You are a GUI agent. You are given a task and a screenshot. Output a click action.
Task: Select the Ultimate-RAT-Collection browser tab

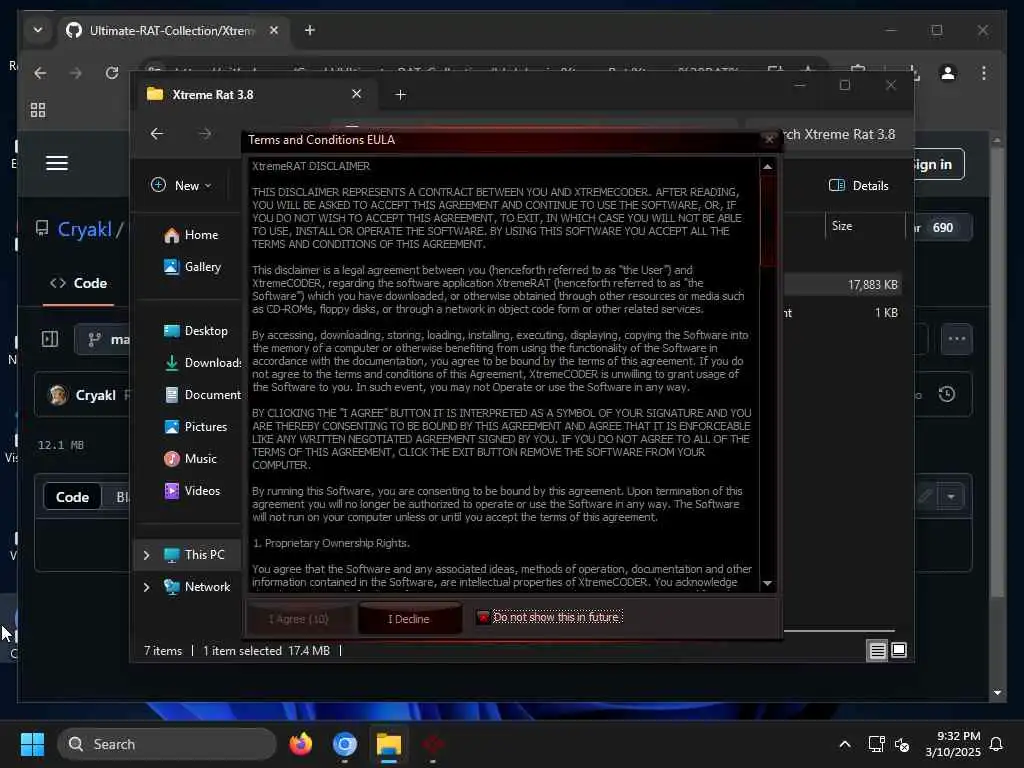coord(173,31)
